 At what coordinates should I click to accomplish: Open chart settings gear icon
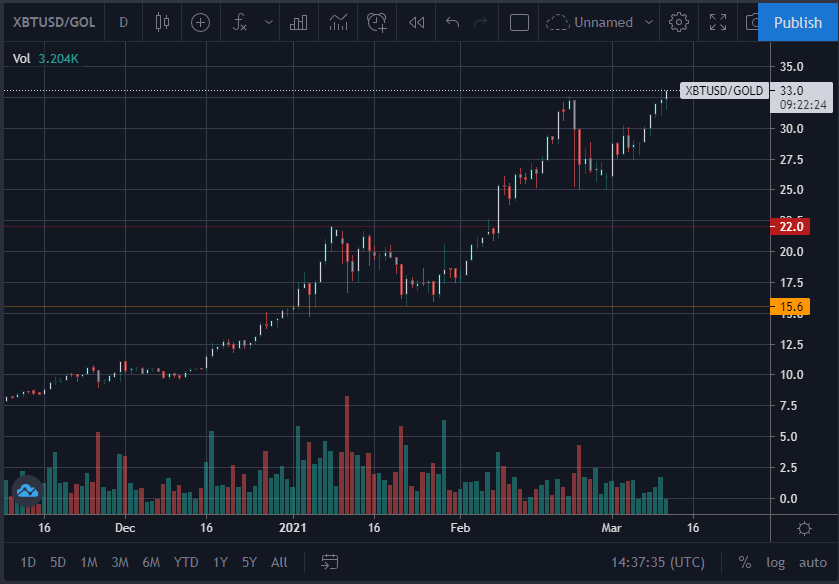point(679,22)
